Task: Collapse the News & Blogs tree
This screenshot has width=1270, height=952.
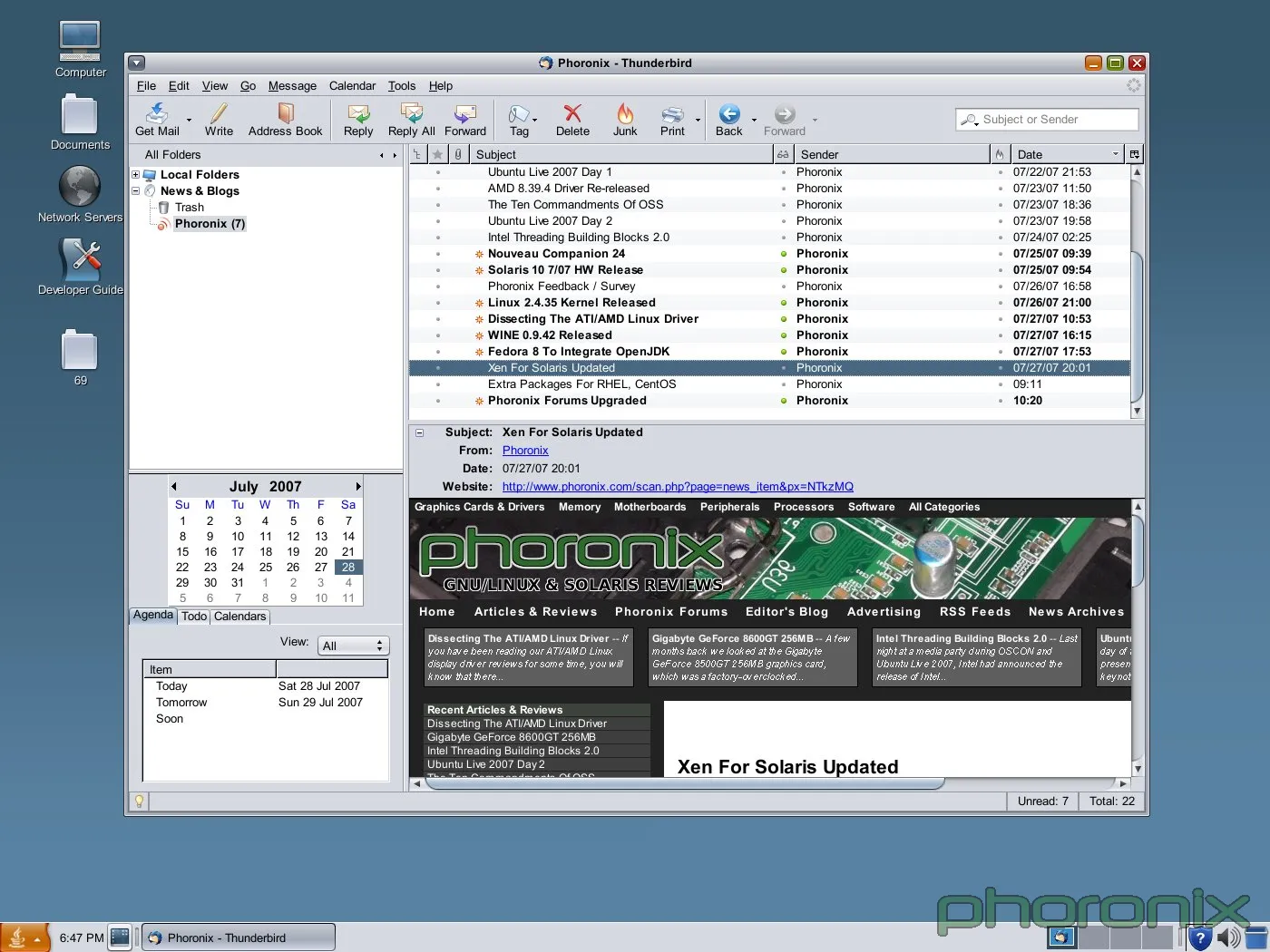Action: (x=136, y=191)
